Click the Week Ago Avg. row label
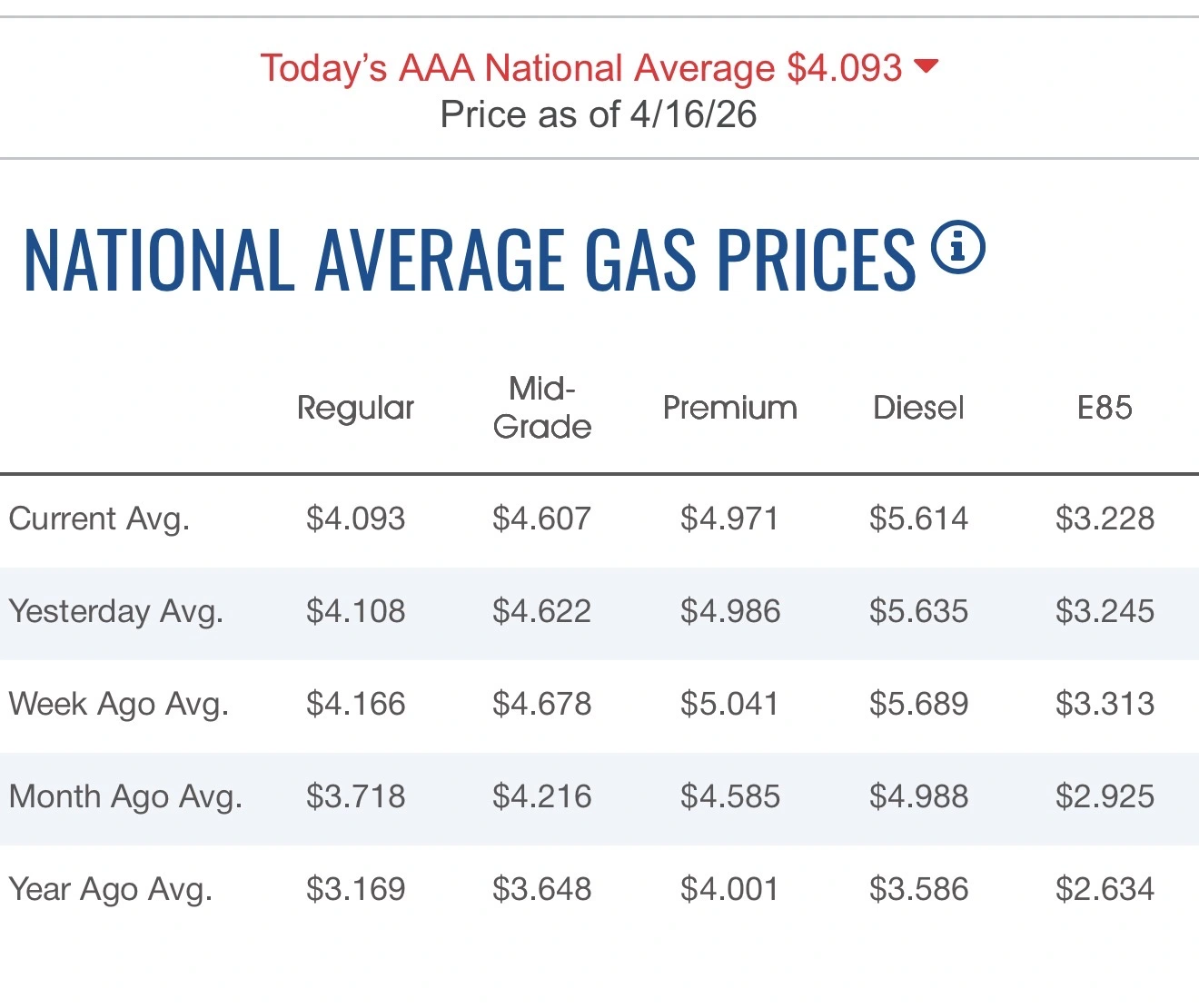 [118, 704]
